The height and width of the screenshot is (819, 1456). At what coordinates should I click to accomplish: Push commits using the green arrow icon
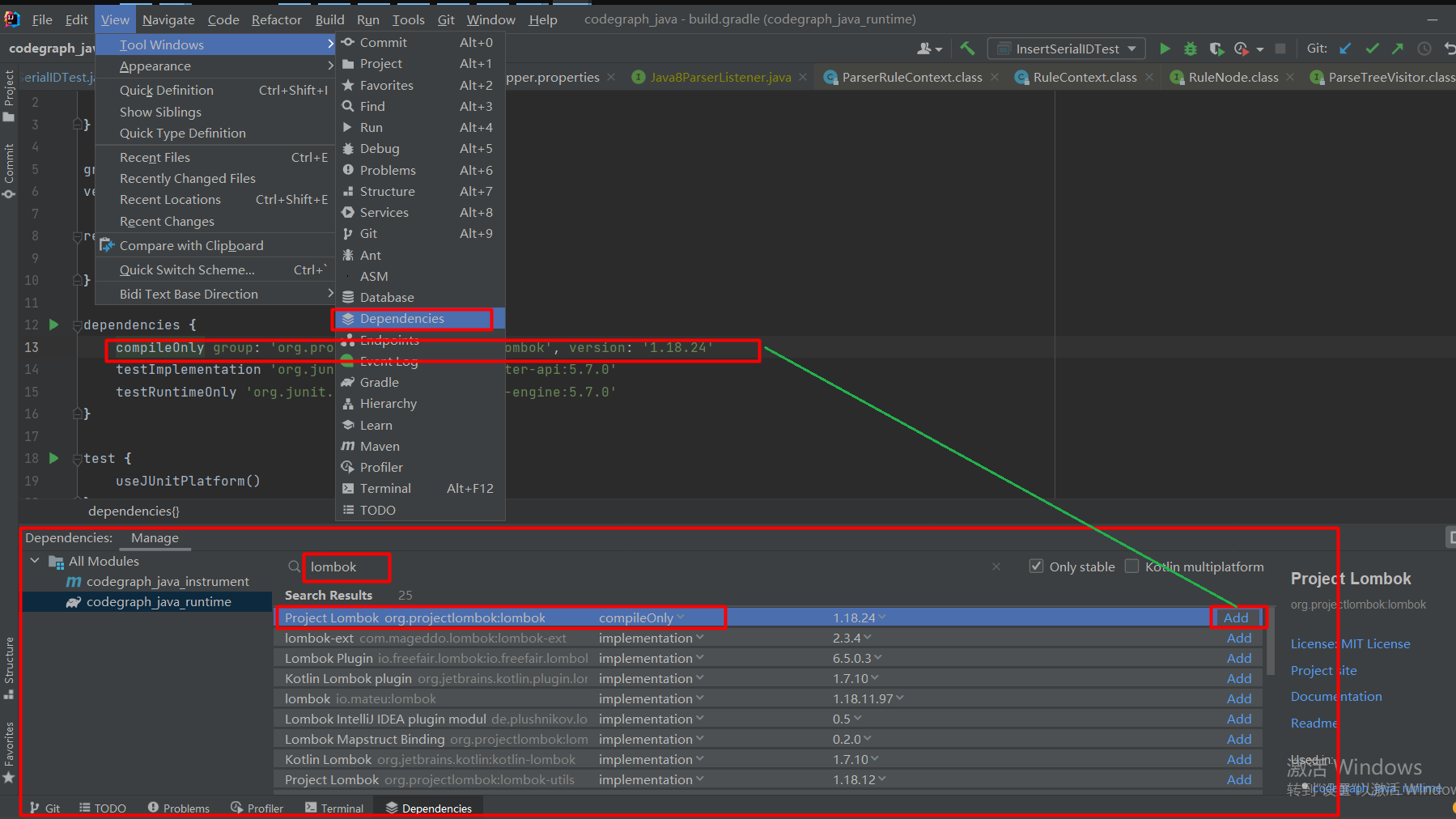(x=1398, y=48)
